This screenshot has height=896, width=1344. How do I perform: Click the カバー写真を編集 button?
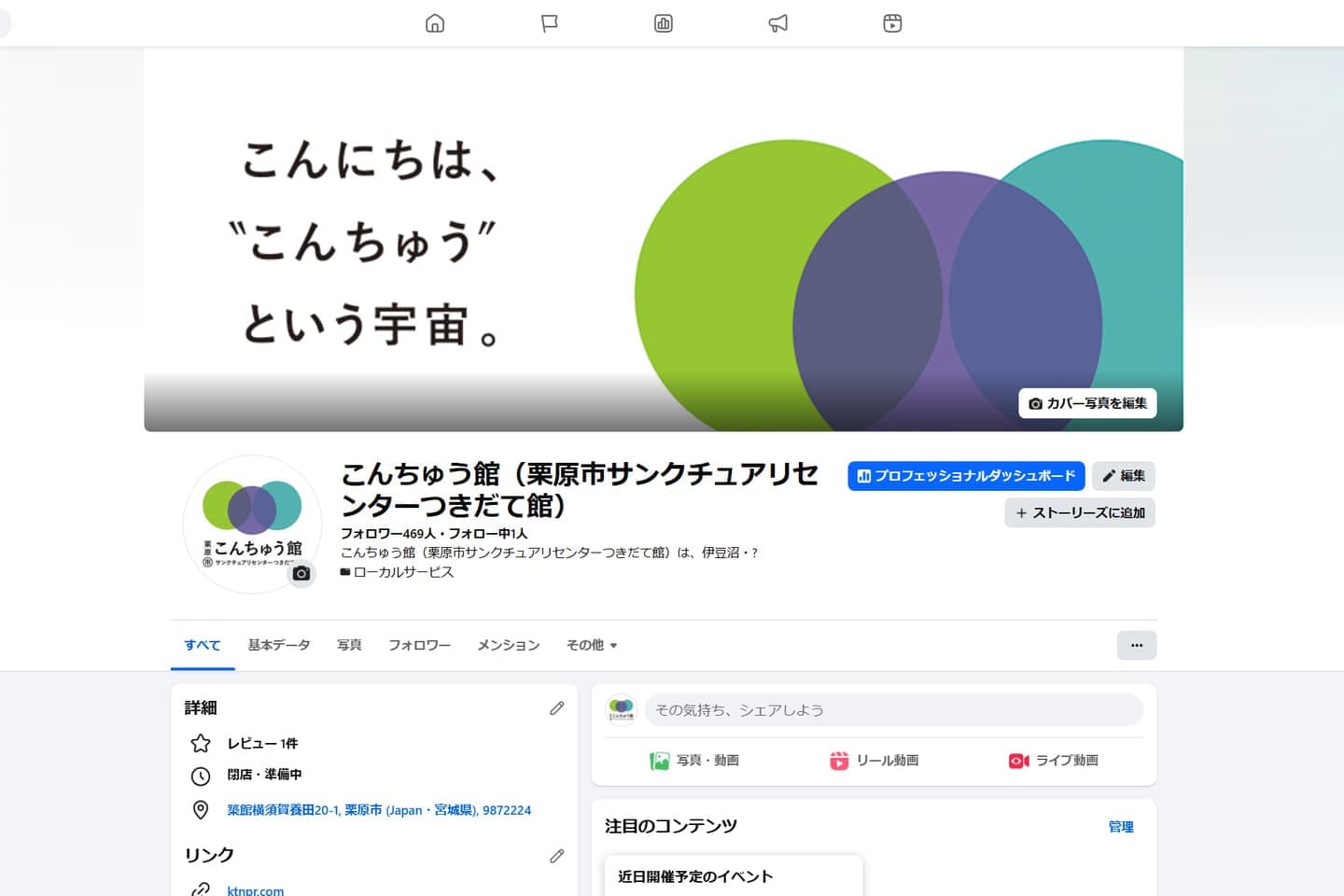click(x=1087, y=403)
